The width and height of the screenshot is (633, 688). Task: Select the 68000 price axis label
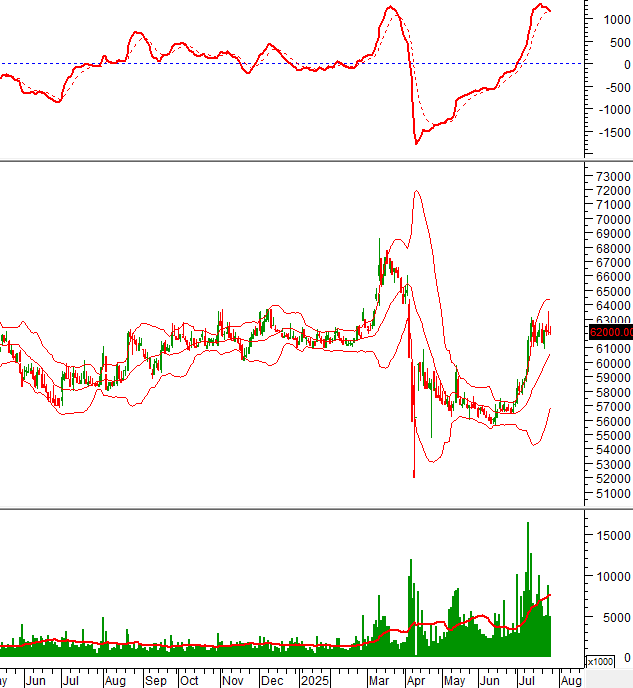click(613, 248)
